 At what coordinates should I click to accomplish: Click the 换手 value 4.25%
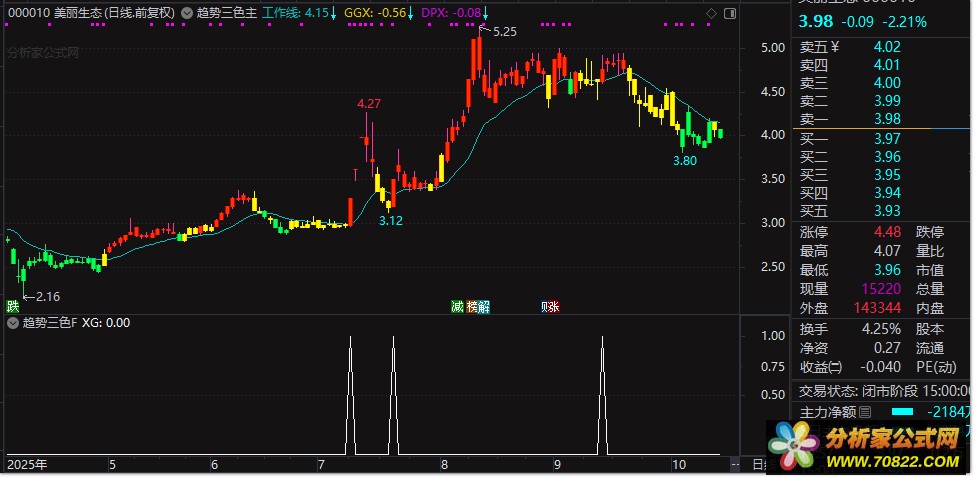pyautogui.click(x=881, y=329)
